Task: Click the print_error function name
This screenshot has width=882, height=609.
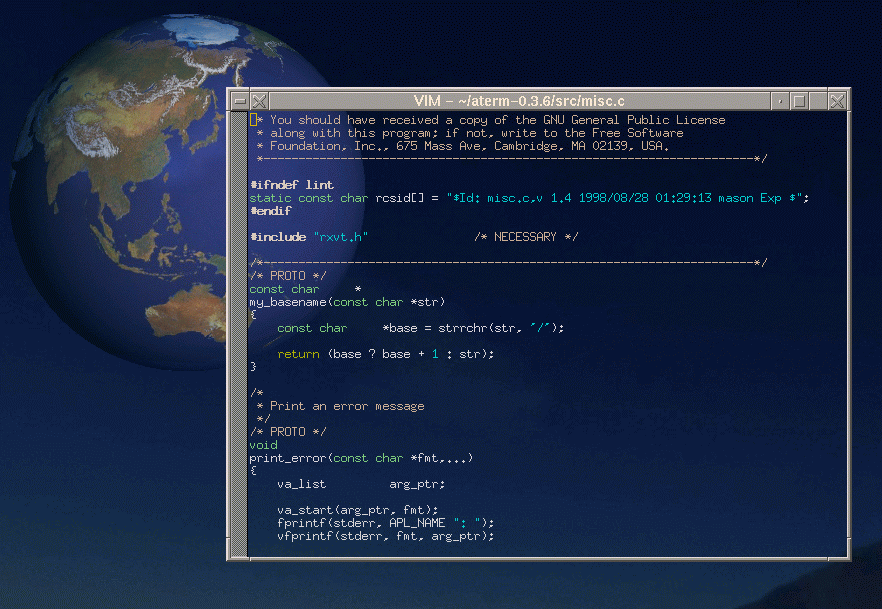Action: coord(288,458)
